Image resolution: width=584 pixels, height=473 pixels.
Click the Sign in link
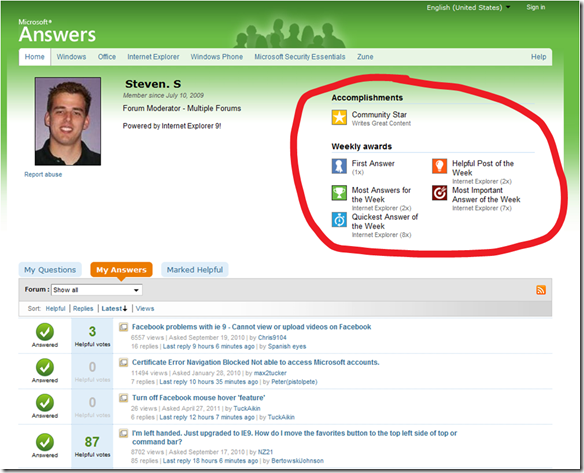[536, 7]
